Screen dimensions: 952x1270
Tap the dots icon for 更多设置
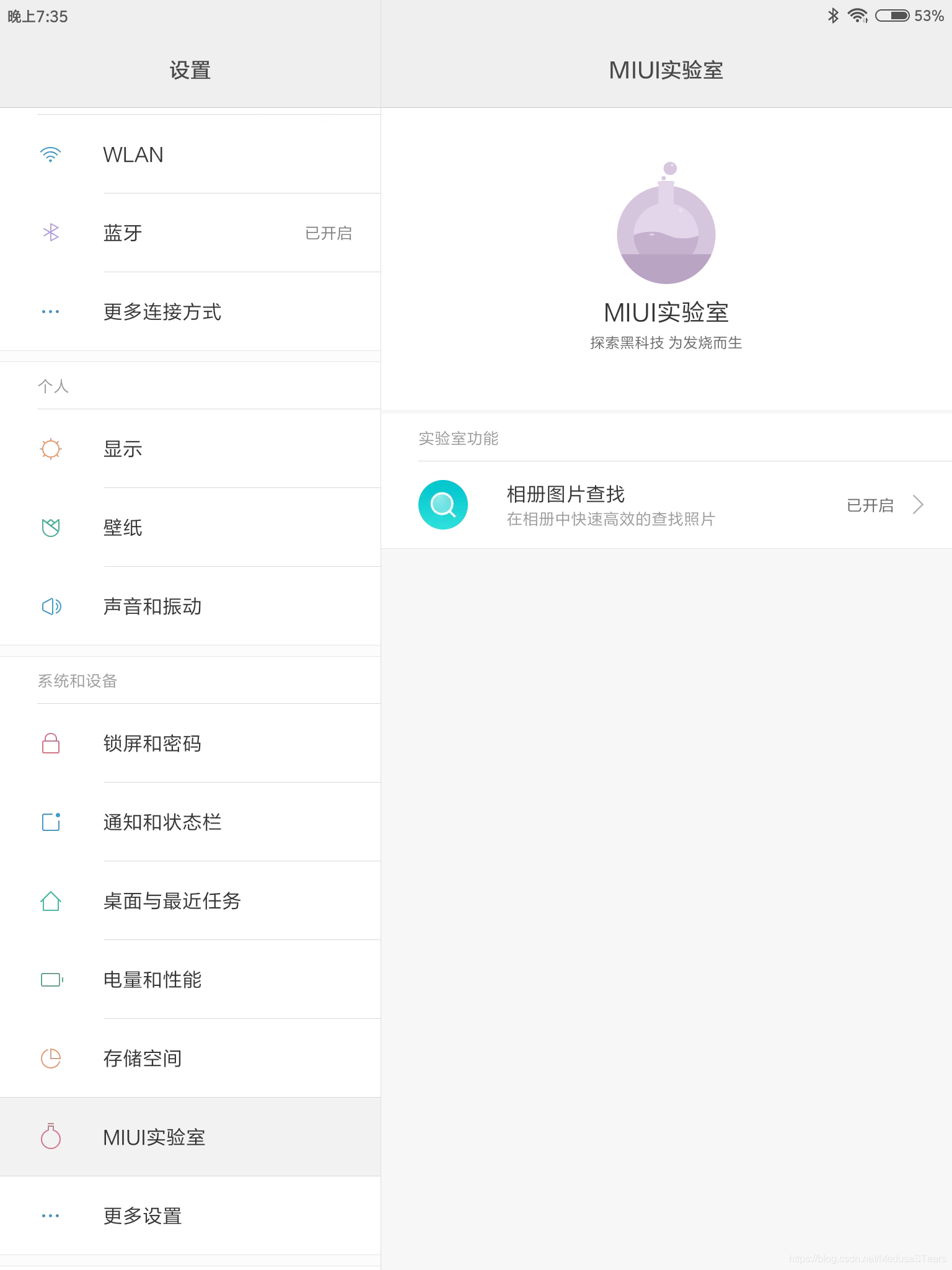[50, 1215]
